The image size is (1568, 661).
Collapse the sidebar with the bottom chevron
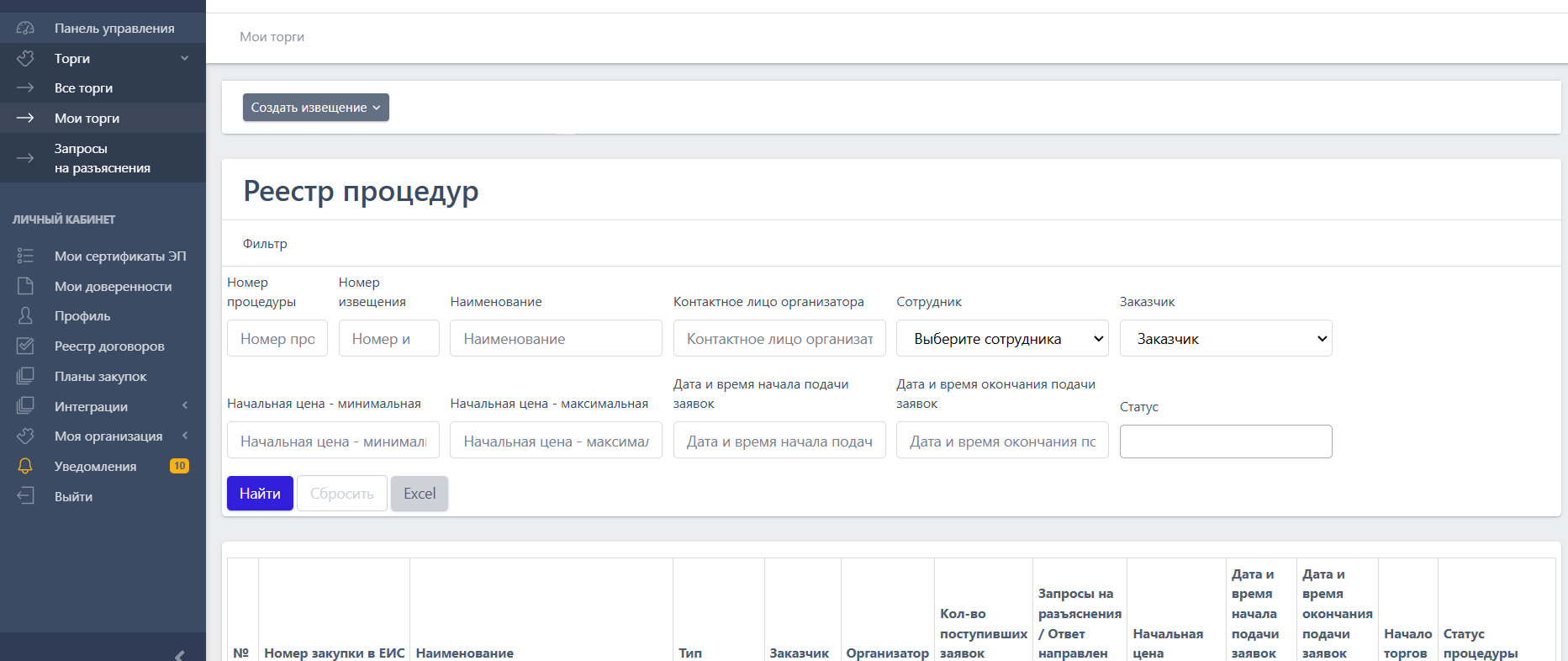click(x=179, y=654)
